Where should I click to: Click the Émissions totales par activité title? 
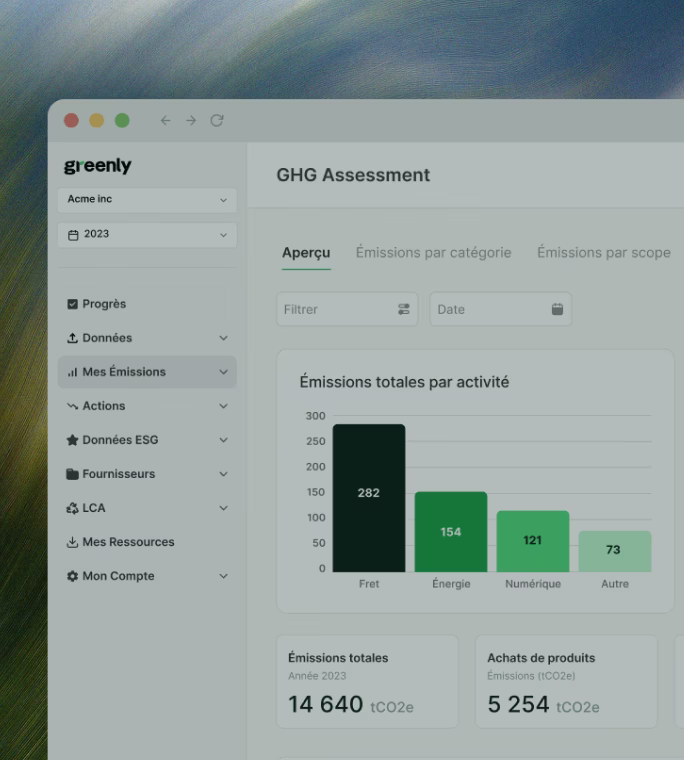point(404,382)
